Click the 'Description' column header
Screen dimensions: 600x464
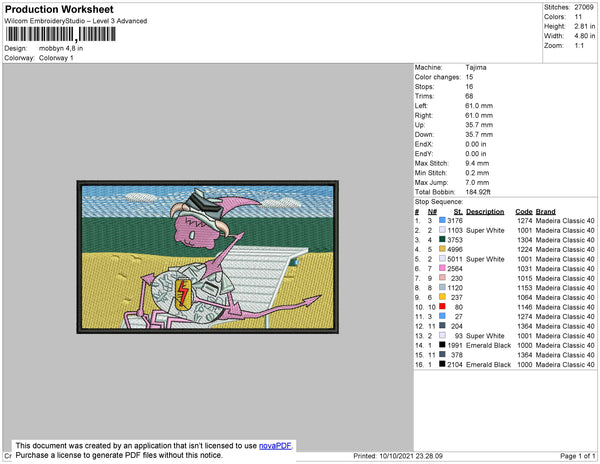pos(485,212)
